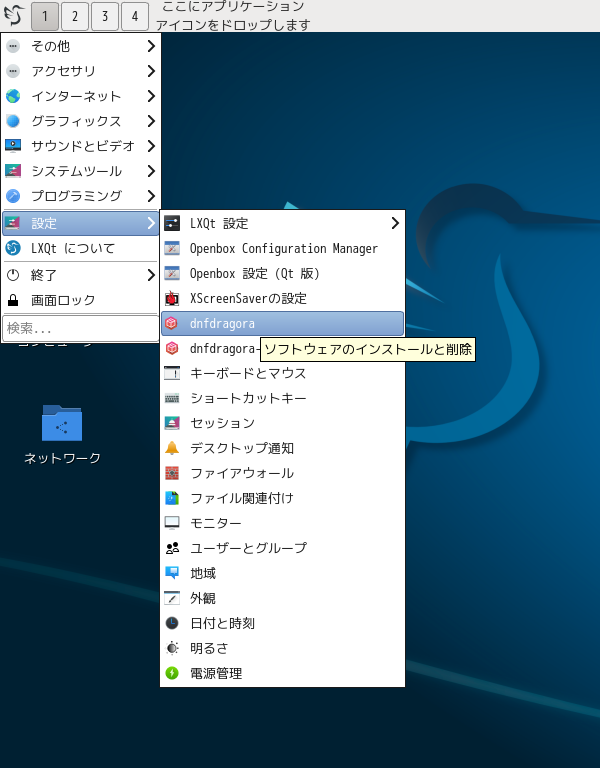Click the ファイアウォール text

pyautogui.click(x=242, y=473)
